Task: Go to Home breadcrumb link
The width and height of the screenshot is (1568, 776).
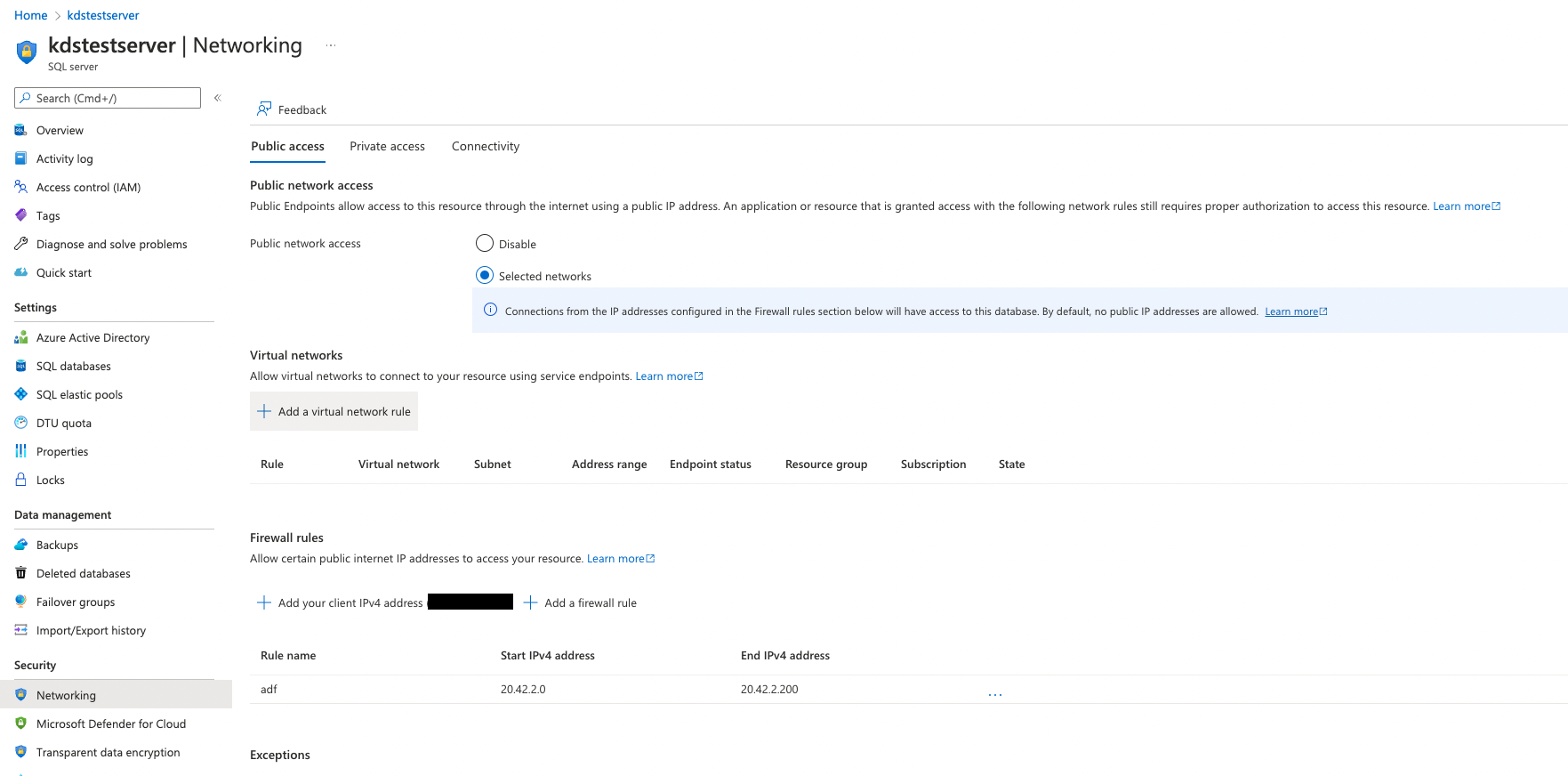Action: 31,15
